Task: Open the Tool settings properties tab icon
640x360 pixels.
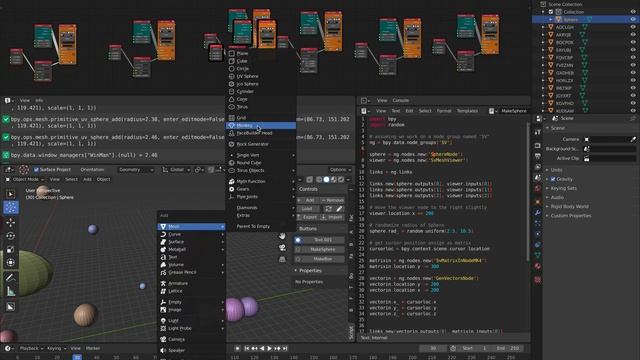Action: click(x=538, y=132)
